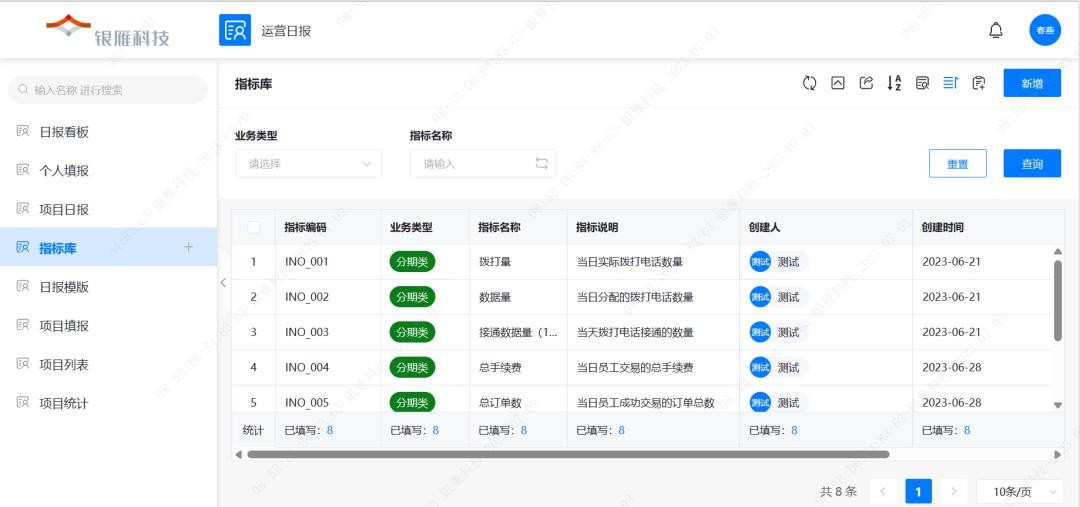The image size is (1080, 507).
Task: Open 日报看板 in the sidebar
Action: pos(64,132)
